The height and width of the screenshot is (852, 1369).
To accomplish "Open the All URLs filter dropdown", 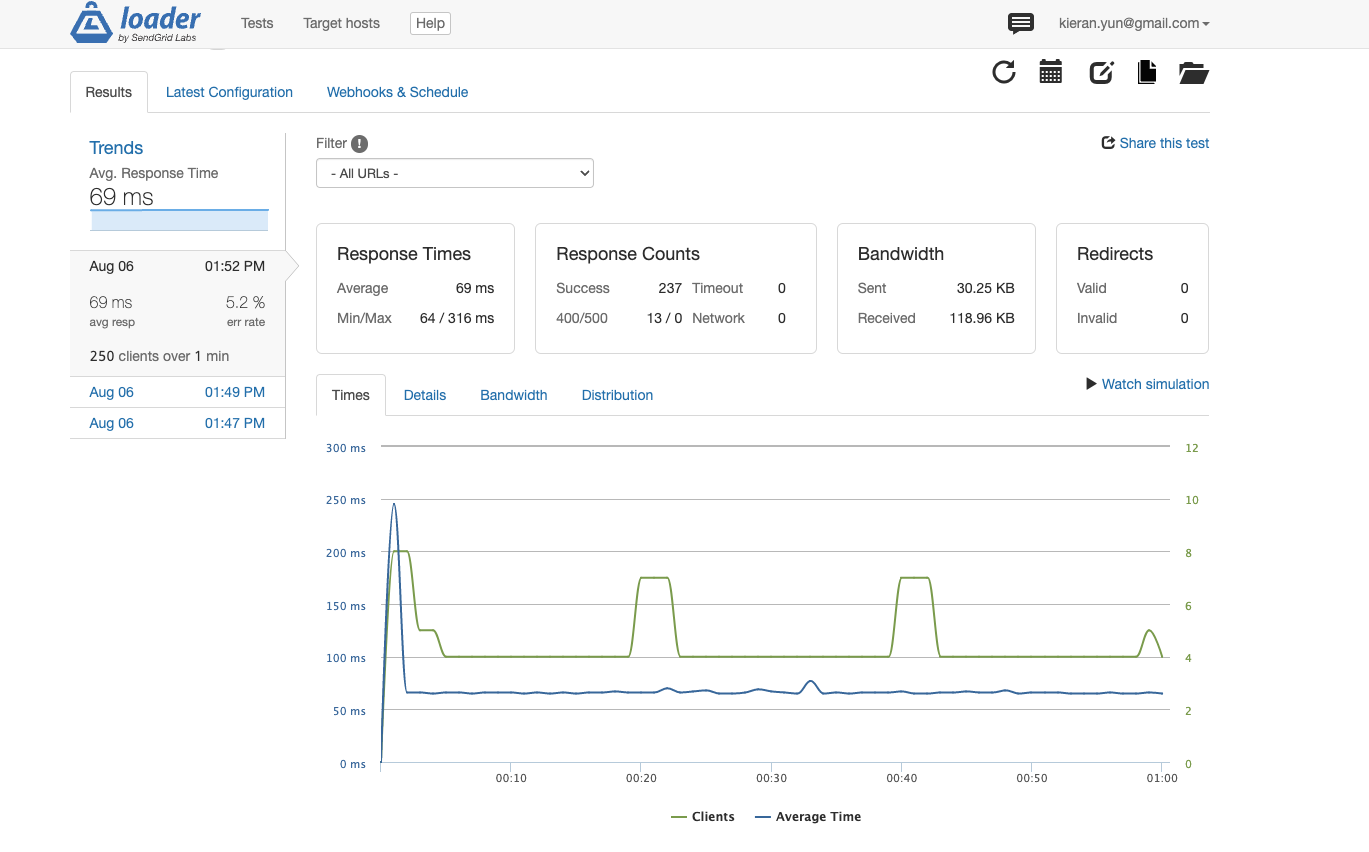I will [455, 173].
